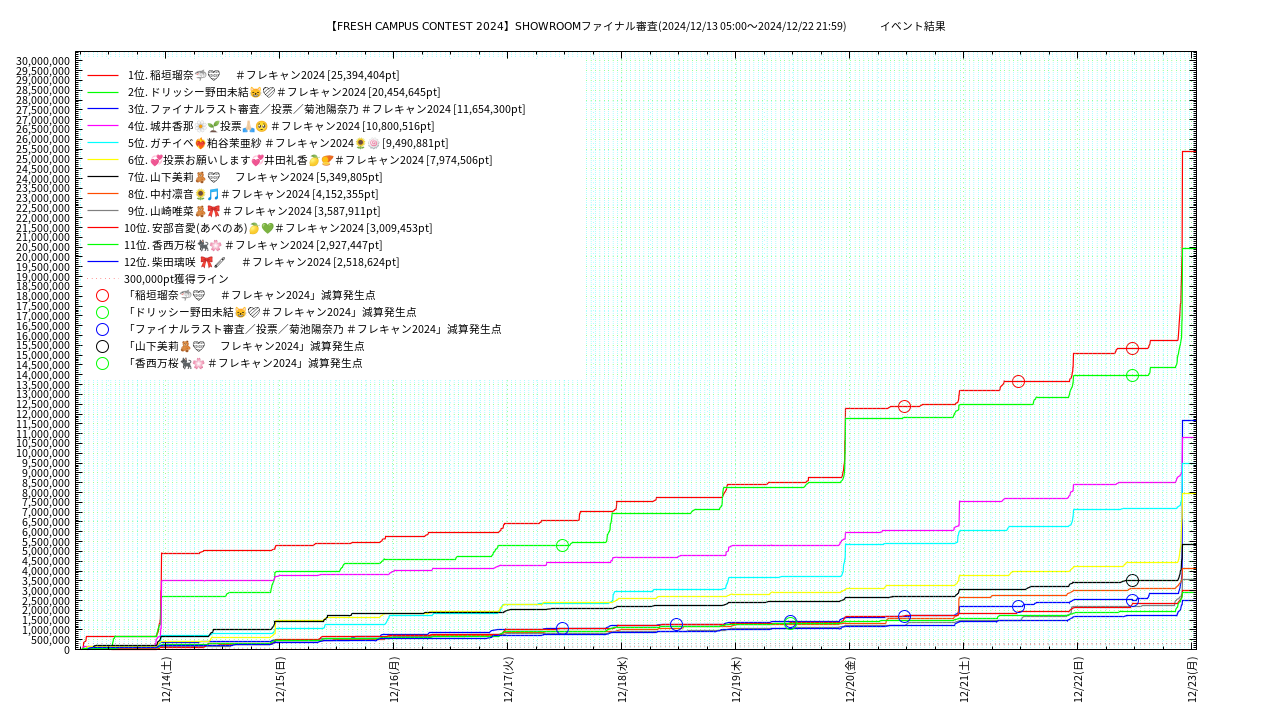Click the 12/23(月) date label
The height and width of the screenshot is (720, 1280).
(x=1192, y=680)
